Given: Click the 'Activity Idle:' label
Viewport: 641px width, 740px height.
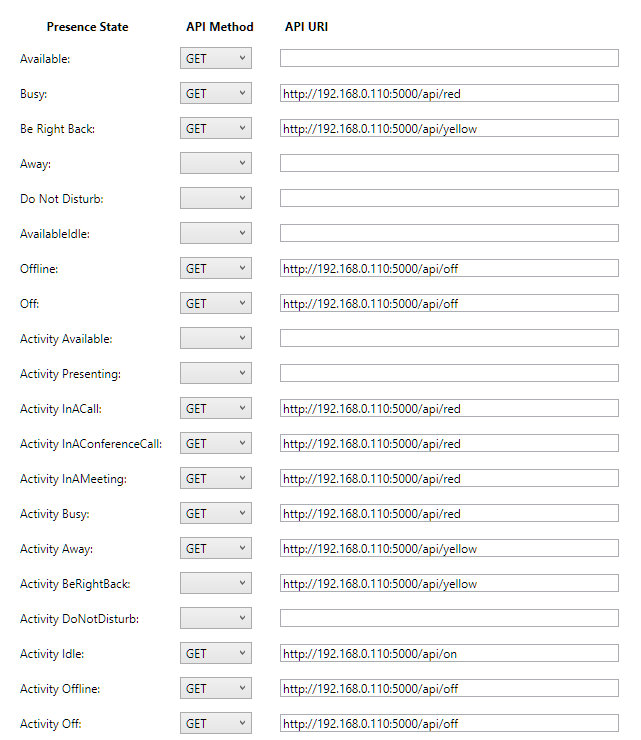Looking at the screenshot, I should [x=52, y=654].
